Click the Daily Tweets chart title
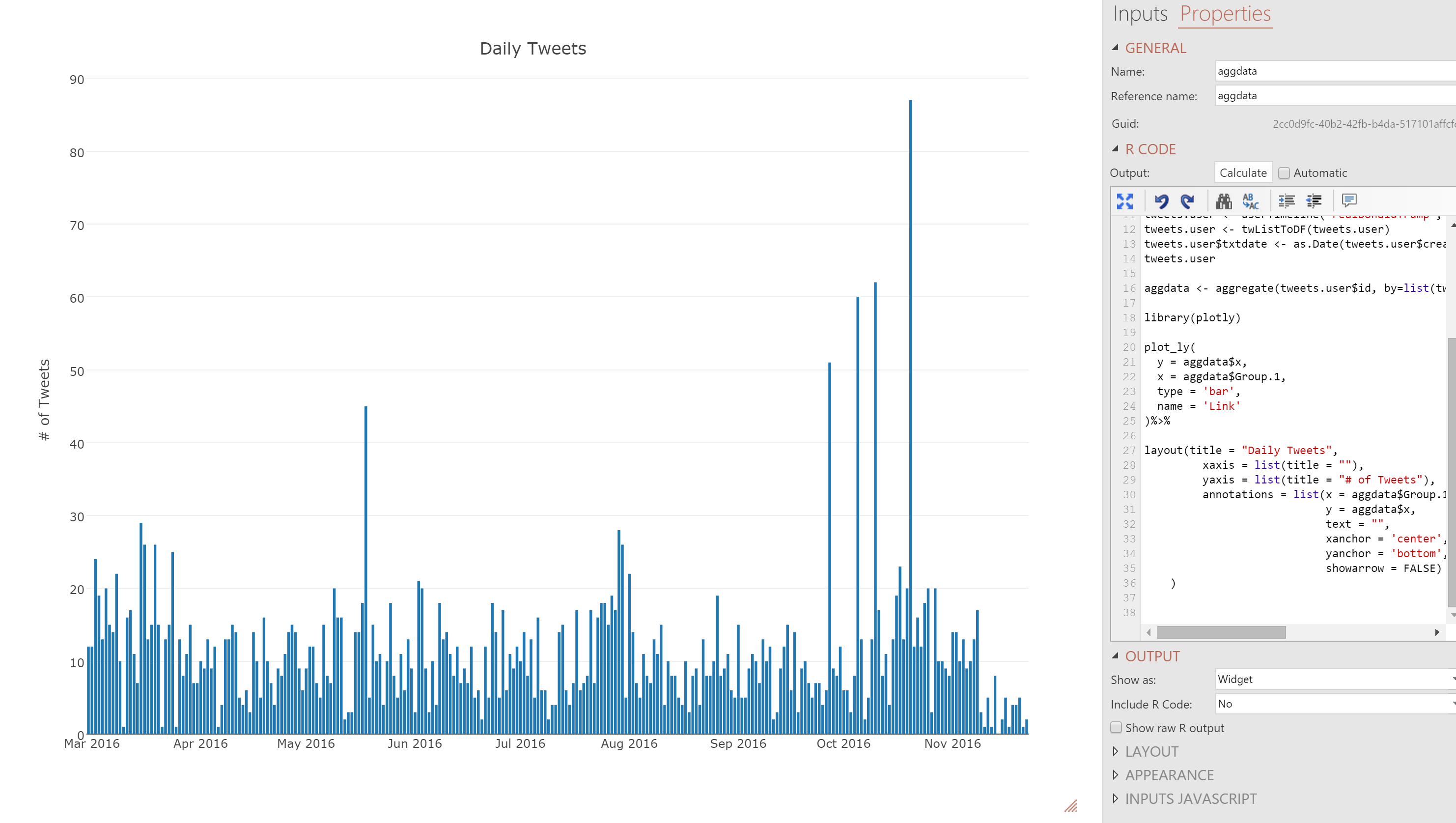 click(x=532, y=49)
